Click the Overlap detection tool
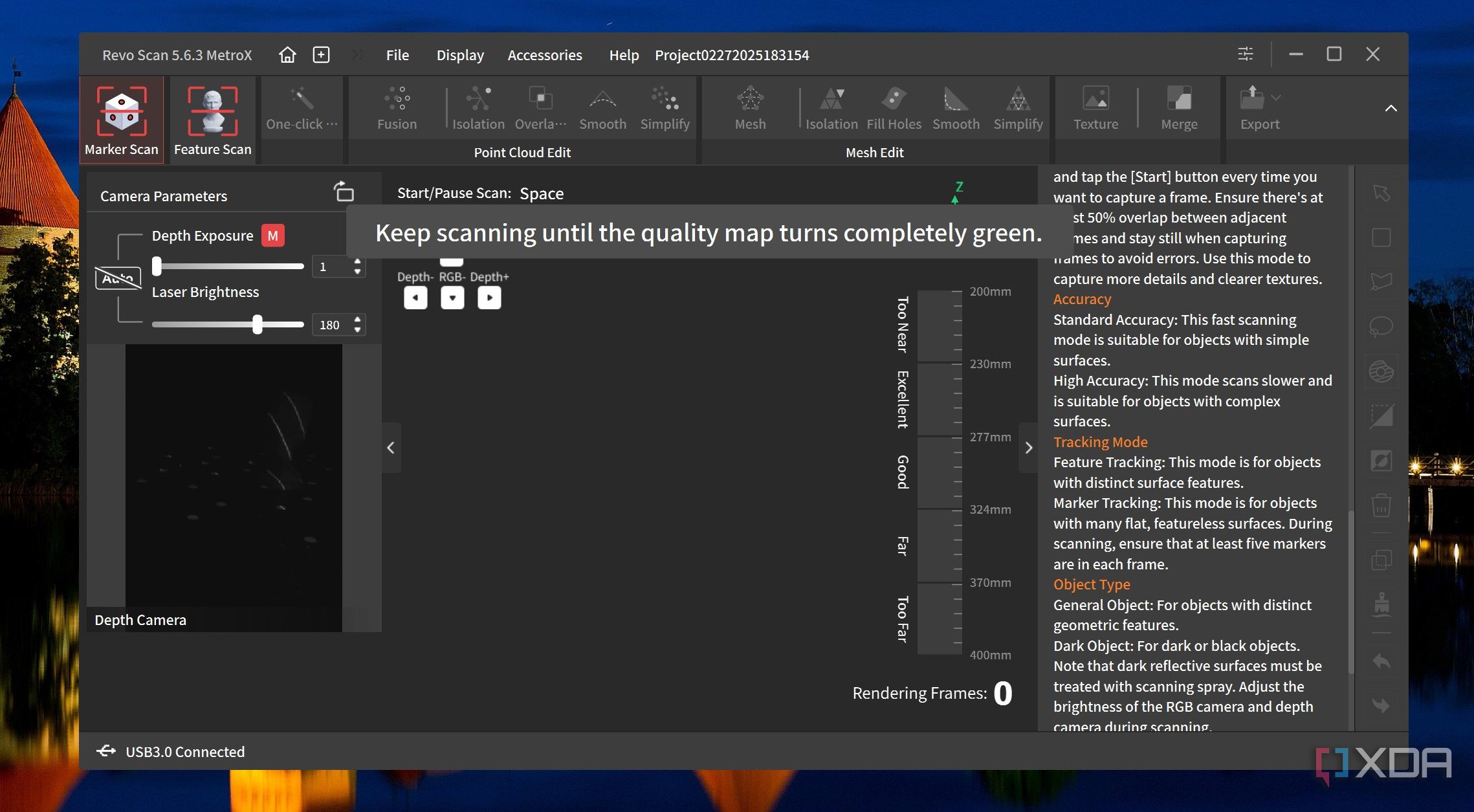The image size is (1474, 812). pos(540,108)
